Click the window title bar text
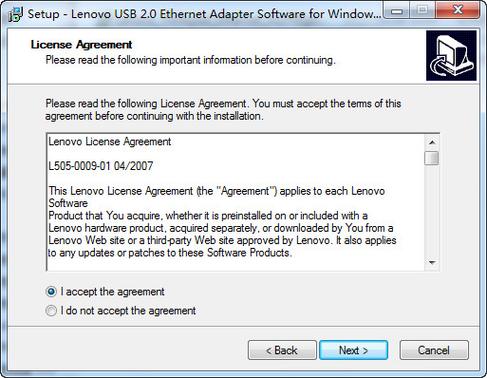487x378 pixels. (204, 14)
